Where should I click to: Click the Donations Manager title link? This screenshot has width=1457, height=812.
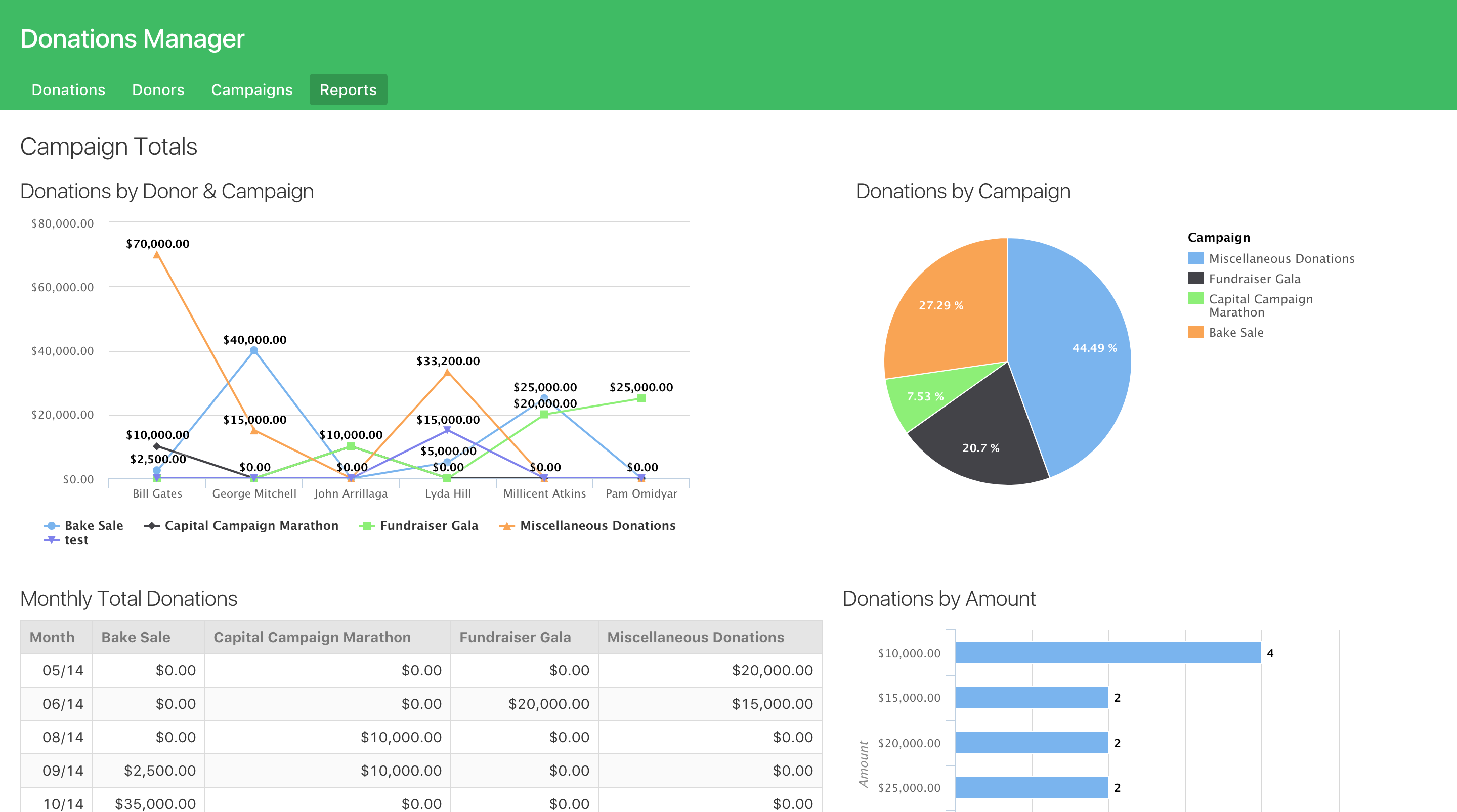pyautogui.click(x=132, y=38)
